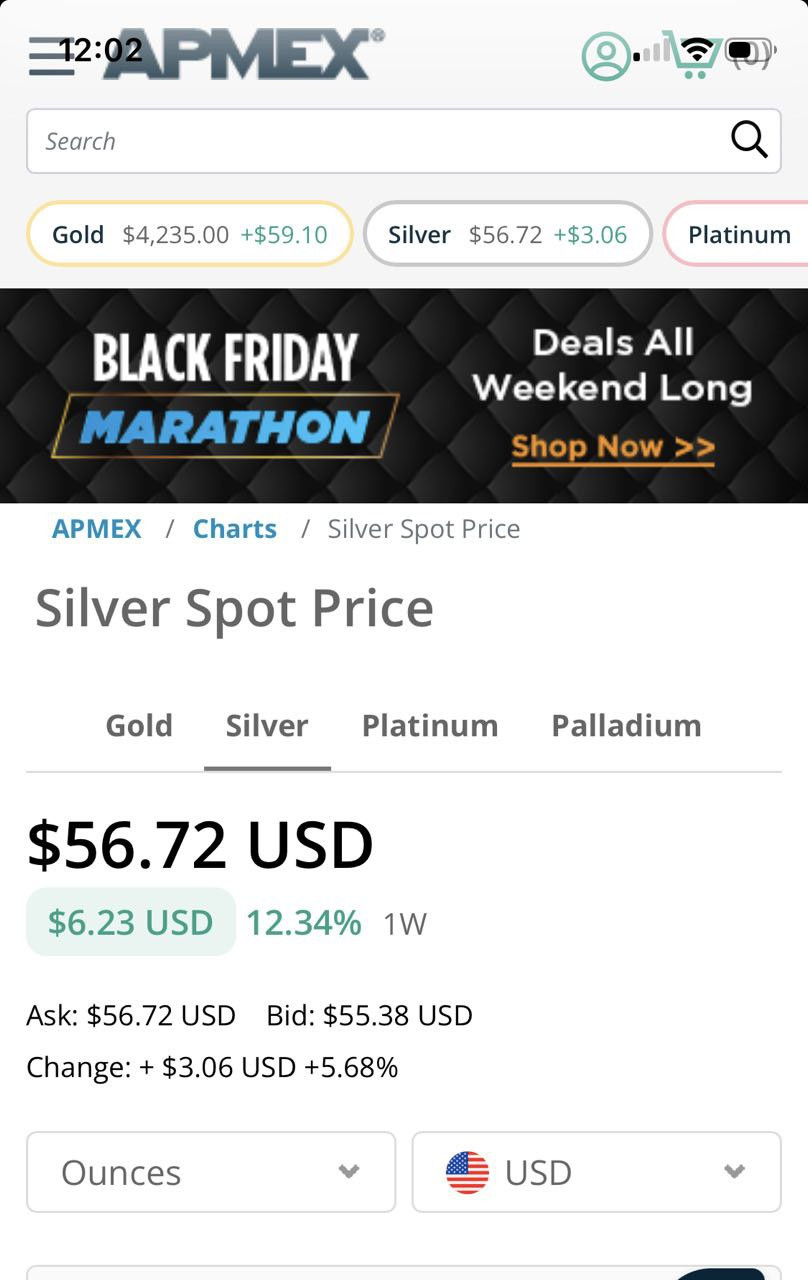Screen dimensions: 808x1280
Task: Click the Shop Now >> link
Action: (612, 446)
